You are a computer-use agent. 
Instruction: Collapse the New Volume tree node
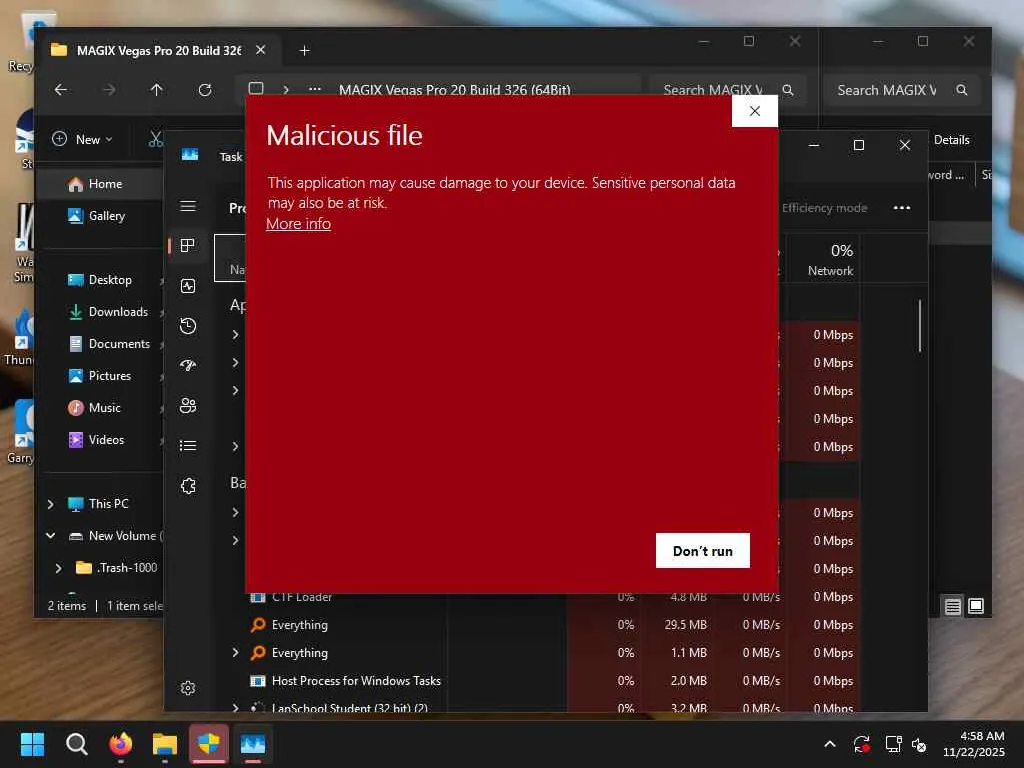point(50,536)
